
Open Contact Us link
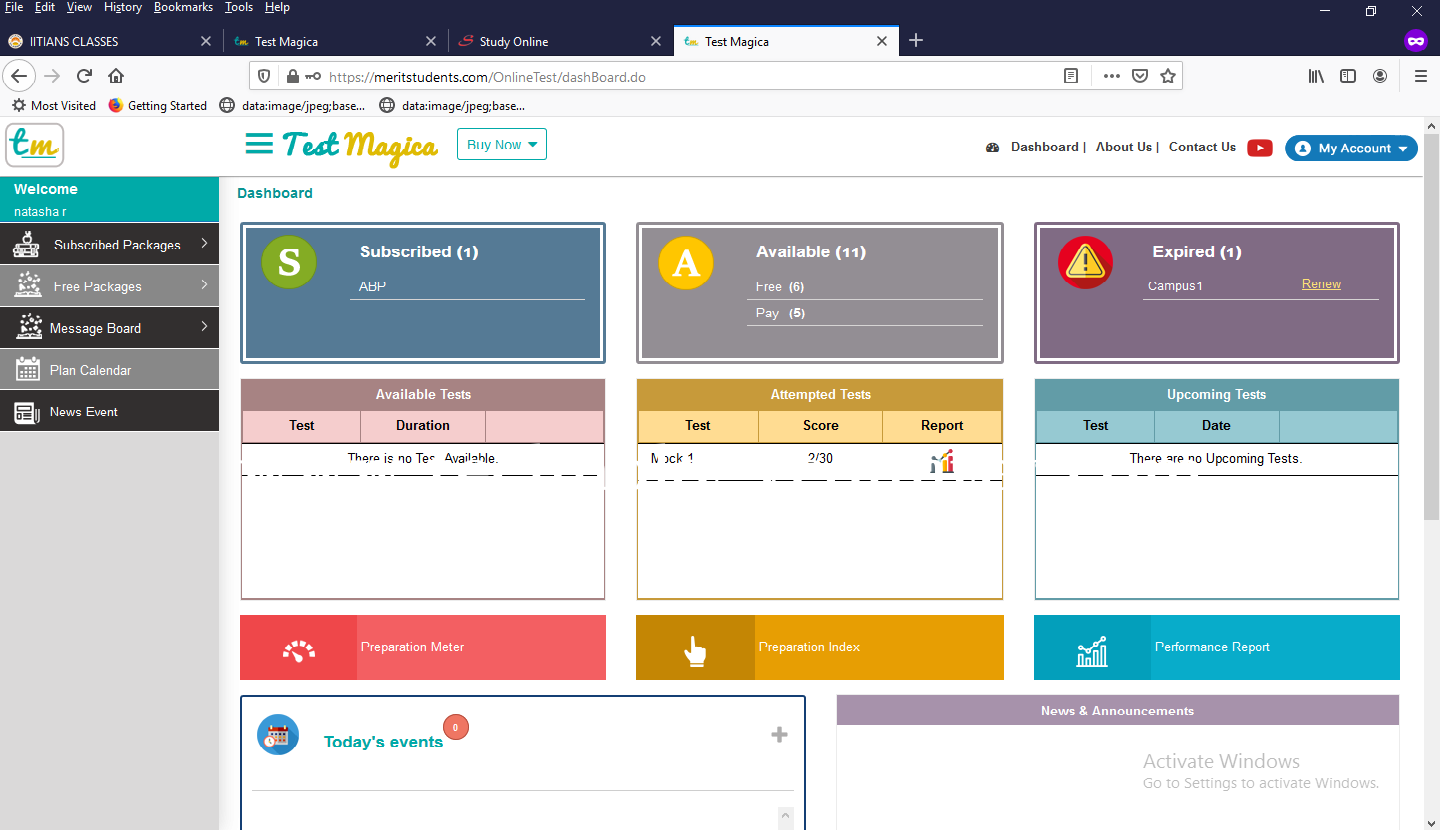pos(1202,147)
